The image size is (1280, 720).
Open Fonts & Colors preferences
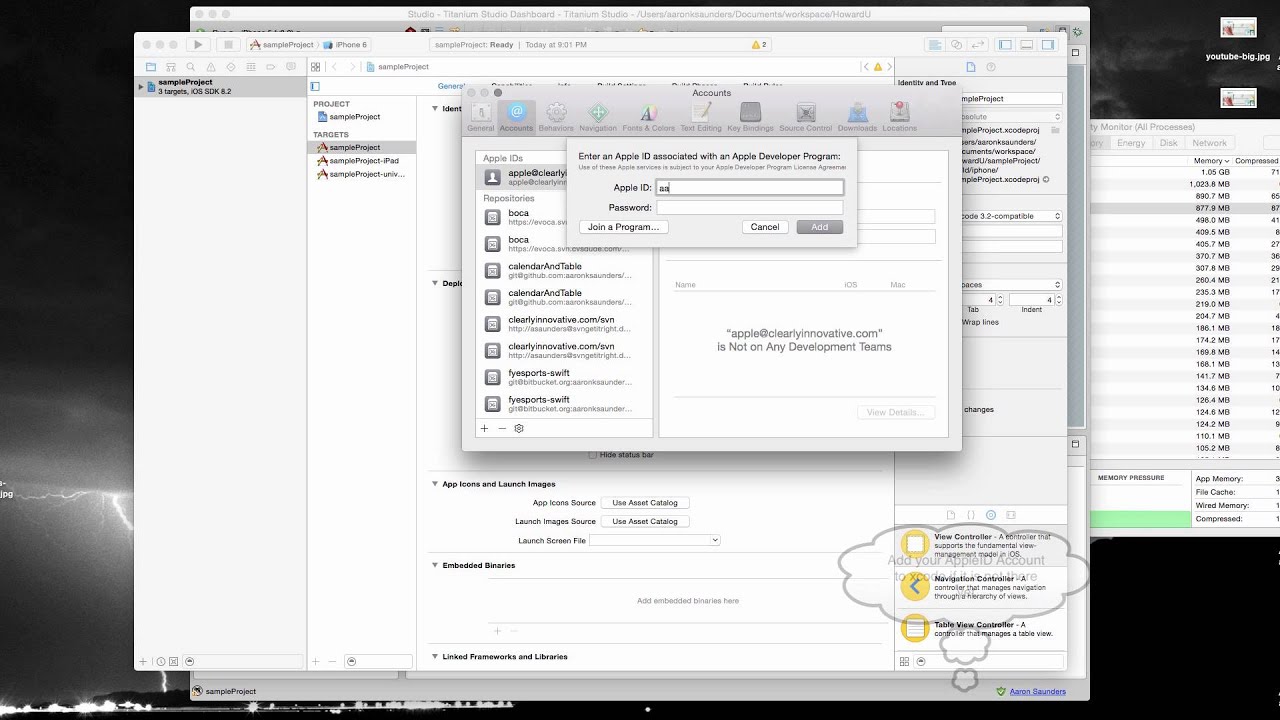coord(648,117)
